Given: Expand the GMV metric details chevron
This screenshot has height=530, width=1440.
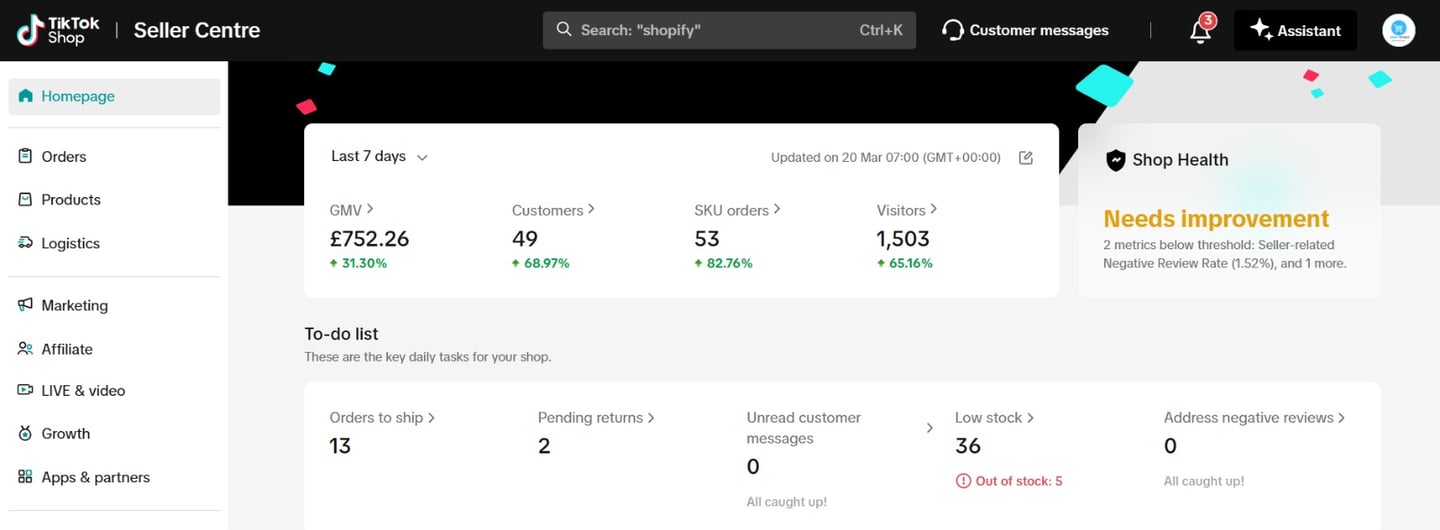Looking at the screenshot, I should pos(370,209).
